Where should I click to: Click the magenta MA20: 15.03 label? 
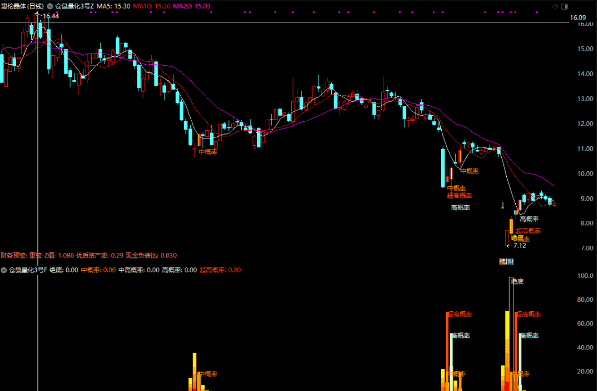pos(192,6)
